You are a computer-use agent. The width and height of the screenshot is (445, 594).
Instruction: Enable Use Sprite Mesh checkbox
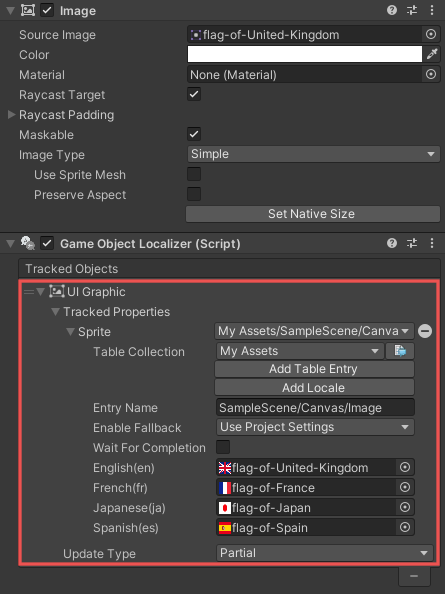(194, 174)
